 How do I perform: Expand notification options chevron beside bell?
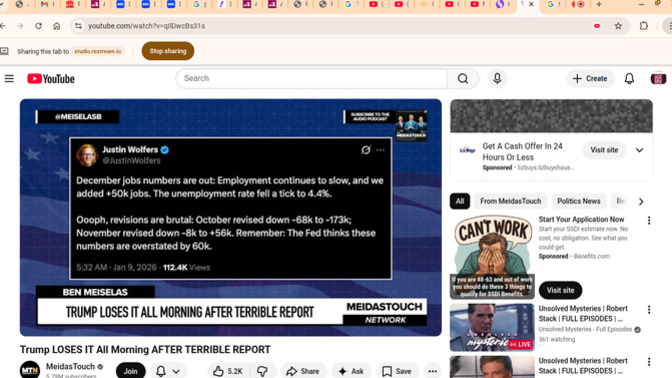[x=176, y=372]
